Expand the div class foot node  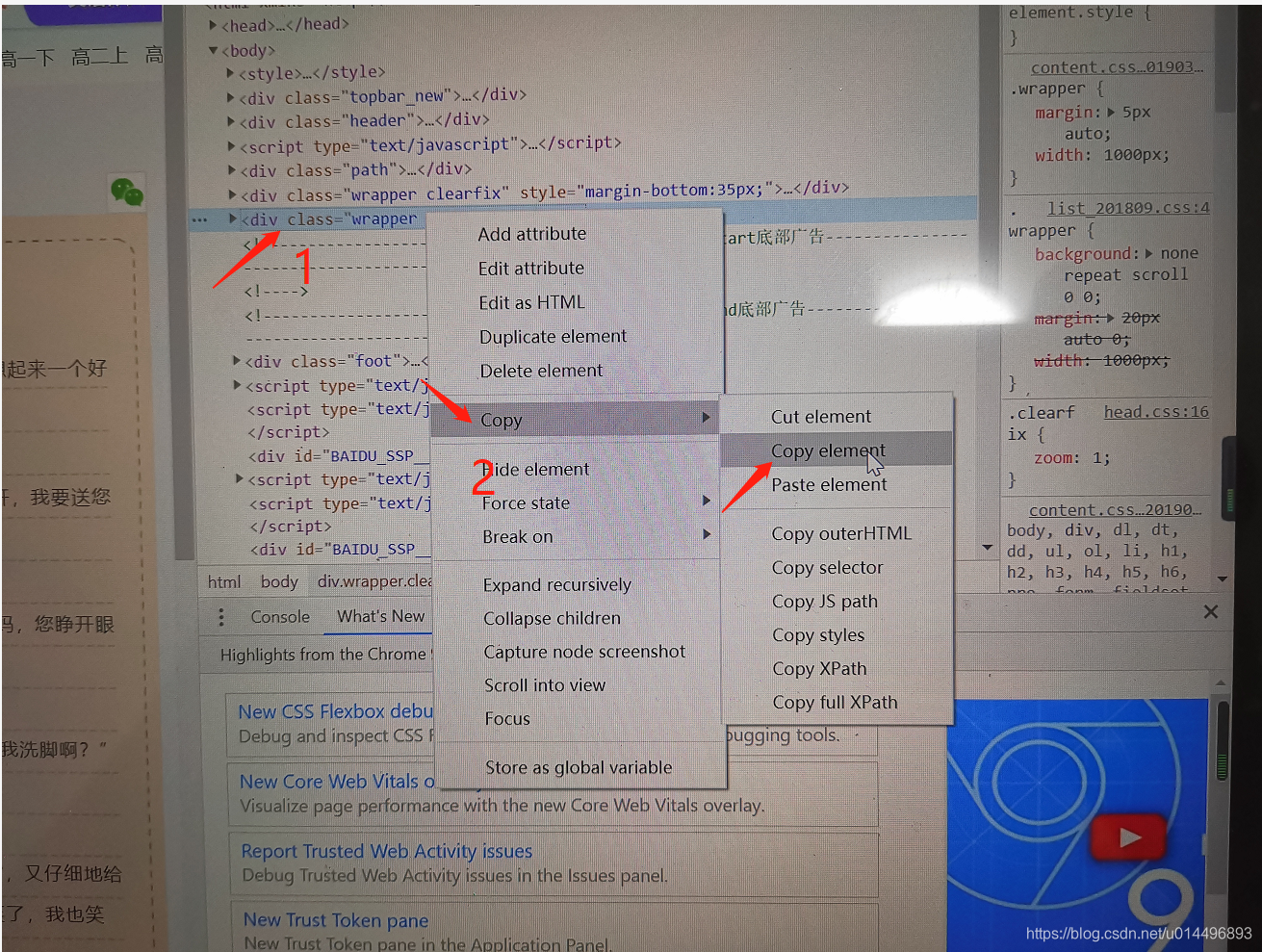click(237, 361)
